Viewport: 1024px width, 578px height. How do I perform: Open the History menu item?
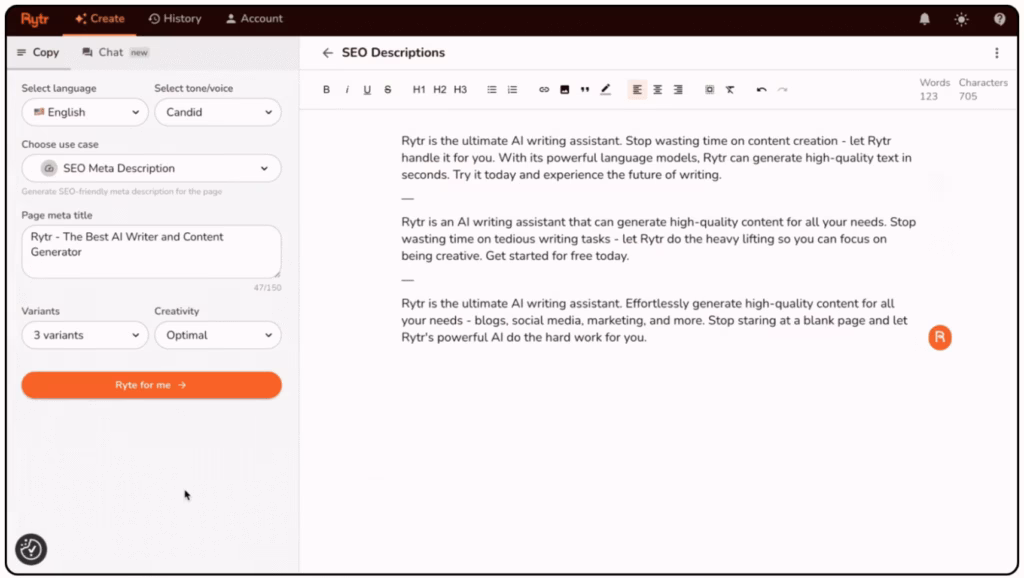point(175,19)
